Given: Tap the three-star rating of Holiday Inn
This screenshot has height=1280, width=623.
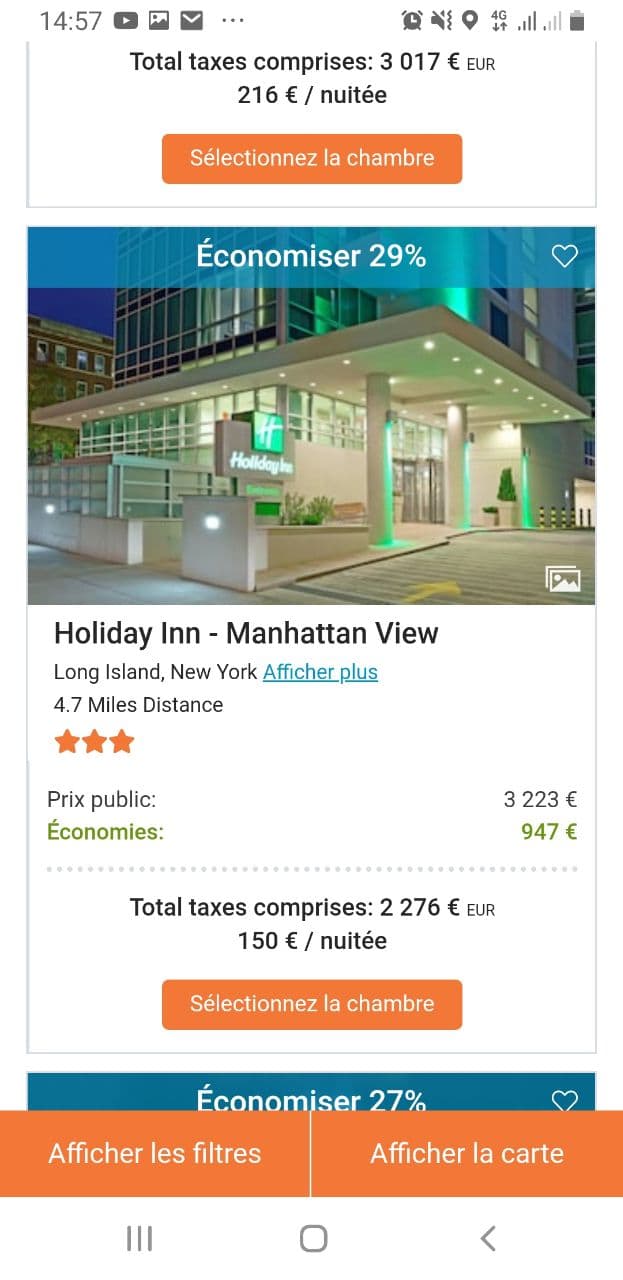Looking at the screenshot, I should (94, 742).
